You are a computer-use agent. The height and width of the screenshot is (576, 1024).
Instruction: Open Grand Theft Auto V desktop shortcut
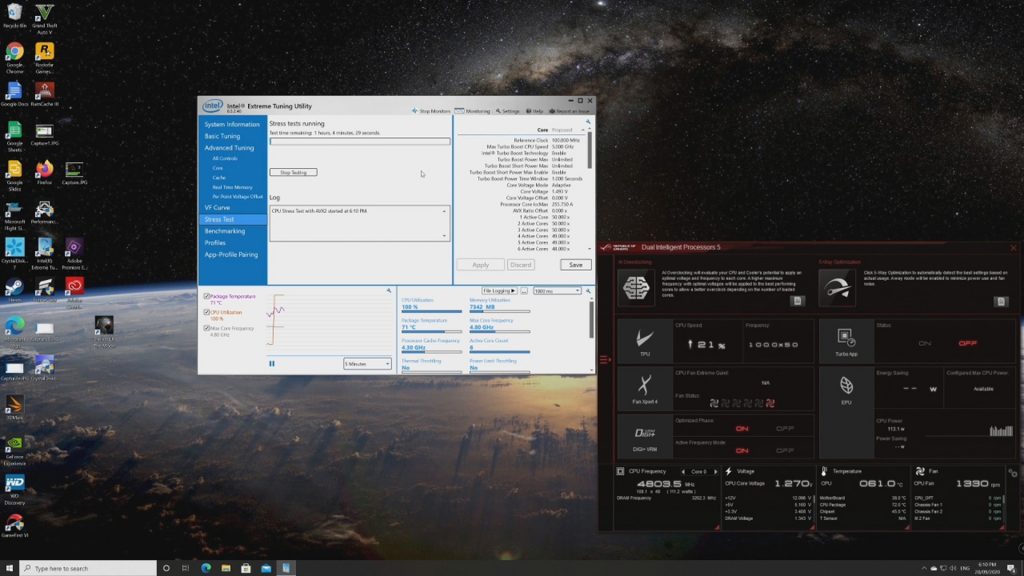pyautogui.click(x=44, y=18)
